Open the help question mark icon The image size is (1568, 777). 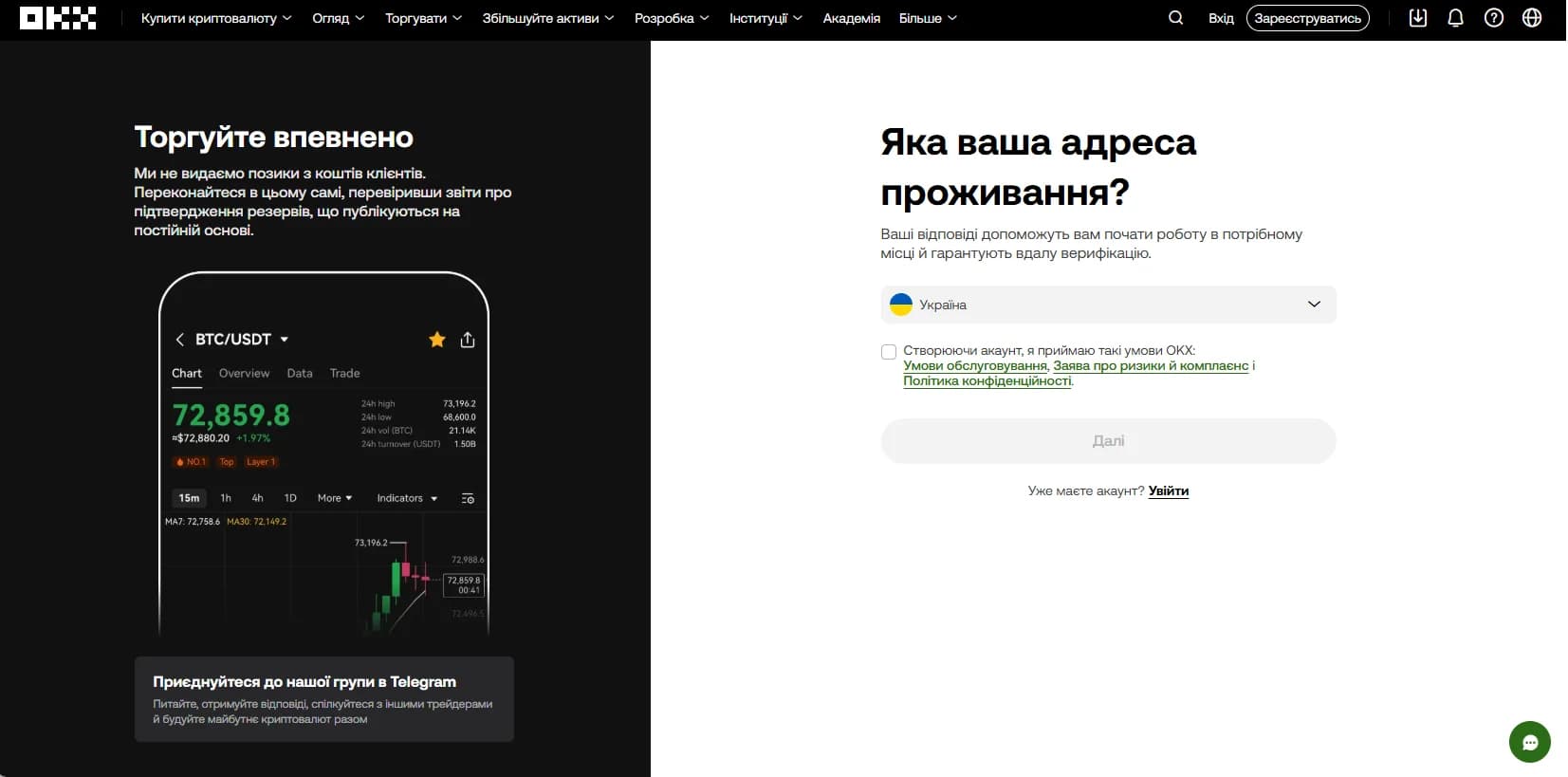tap(1493, 18)
